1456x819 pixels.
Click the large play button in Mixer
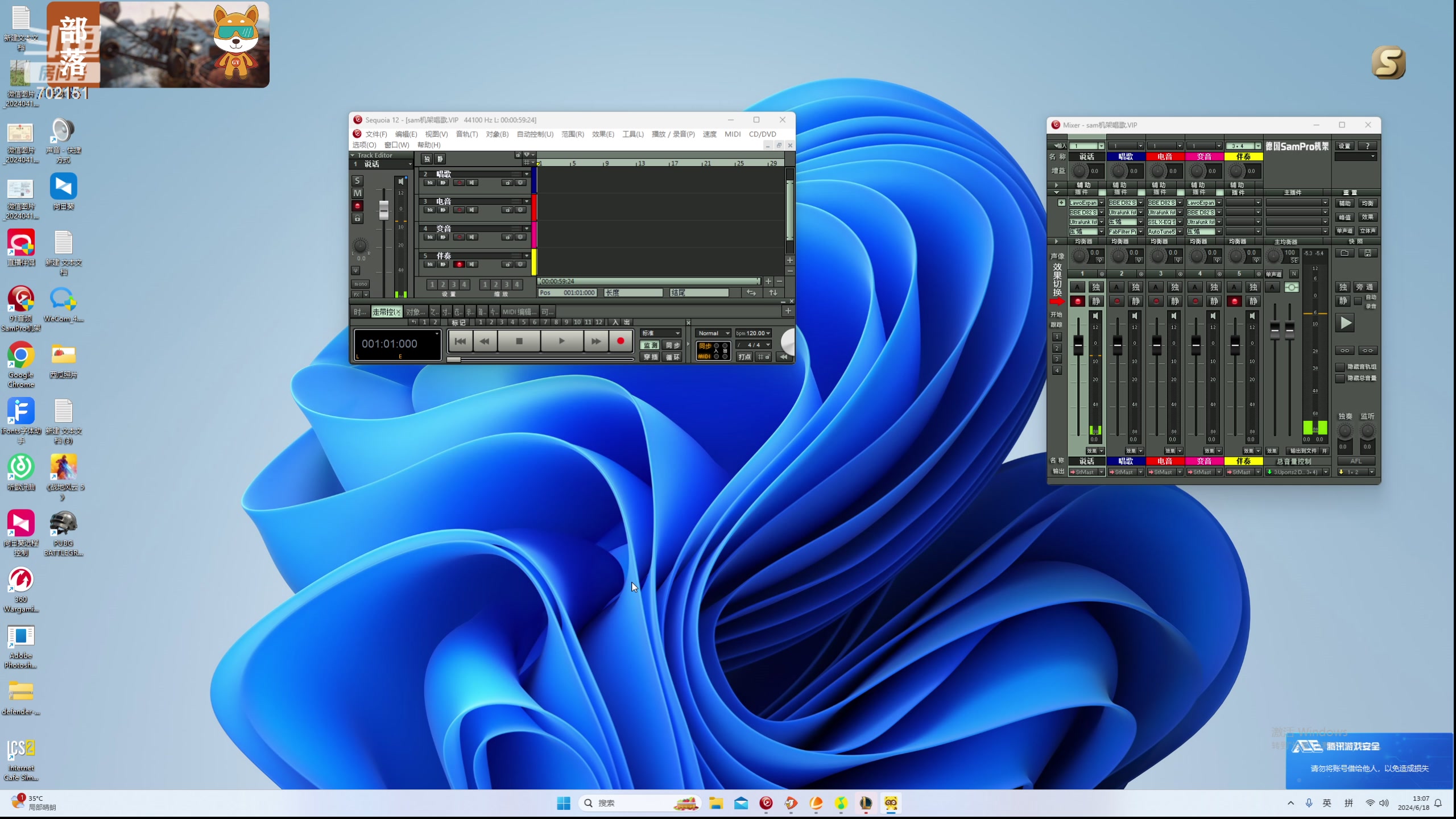coord(1346,323)
